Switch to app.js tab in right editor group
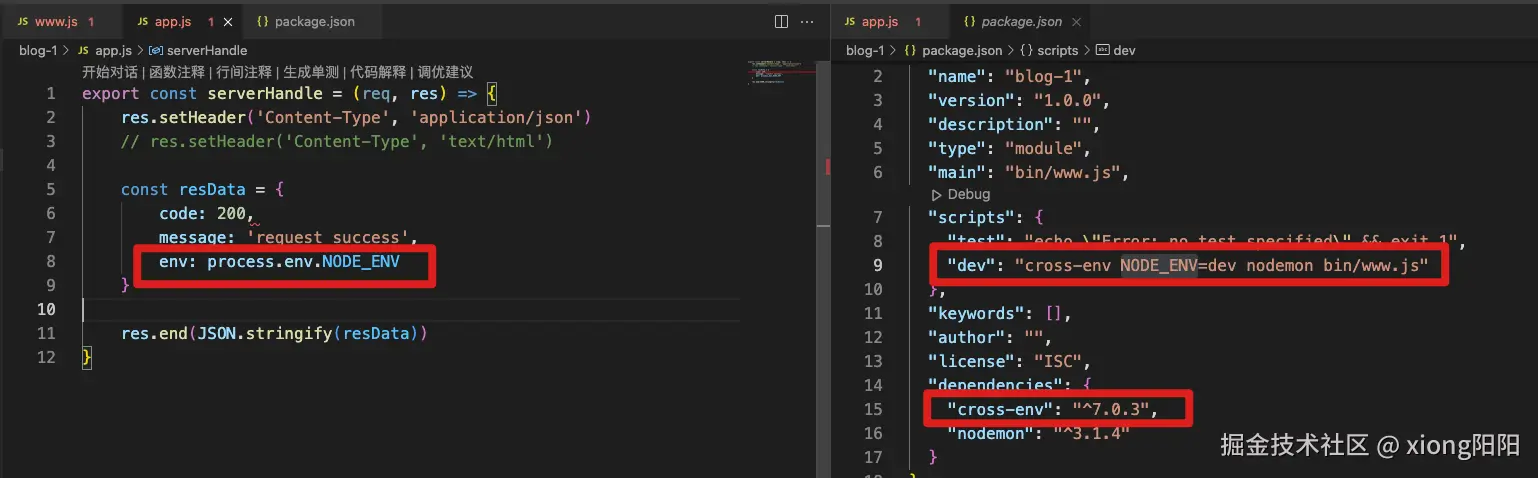The width and height of the screenshot is (1538, 478). pos(880,21)
